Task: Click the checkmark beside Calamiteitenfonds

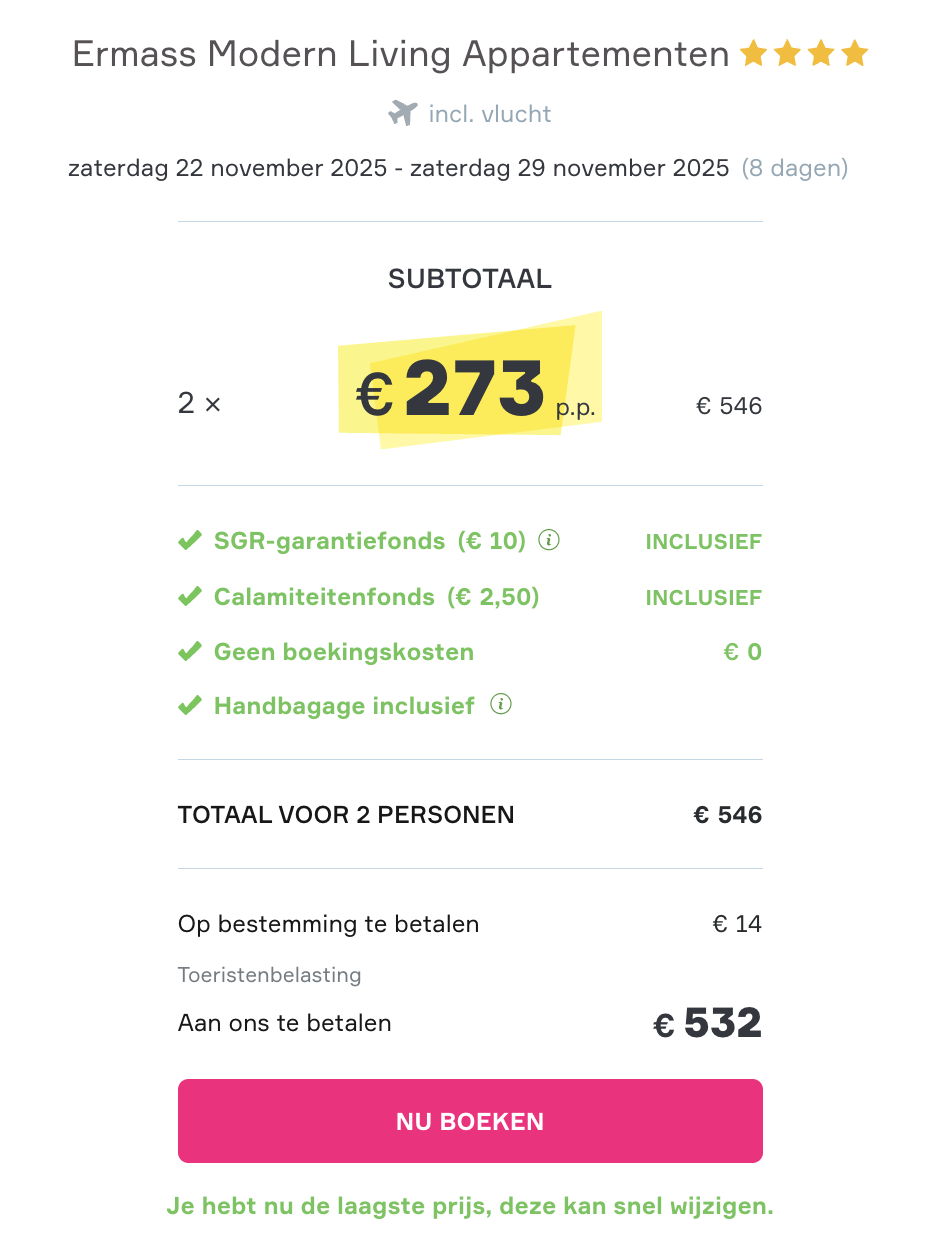Action: [x=190, y=597]
